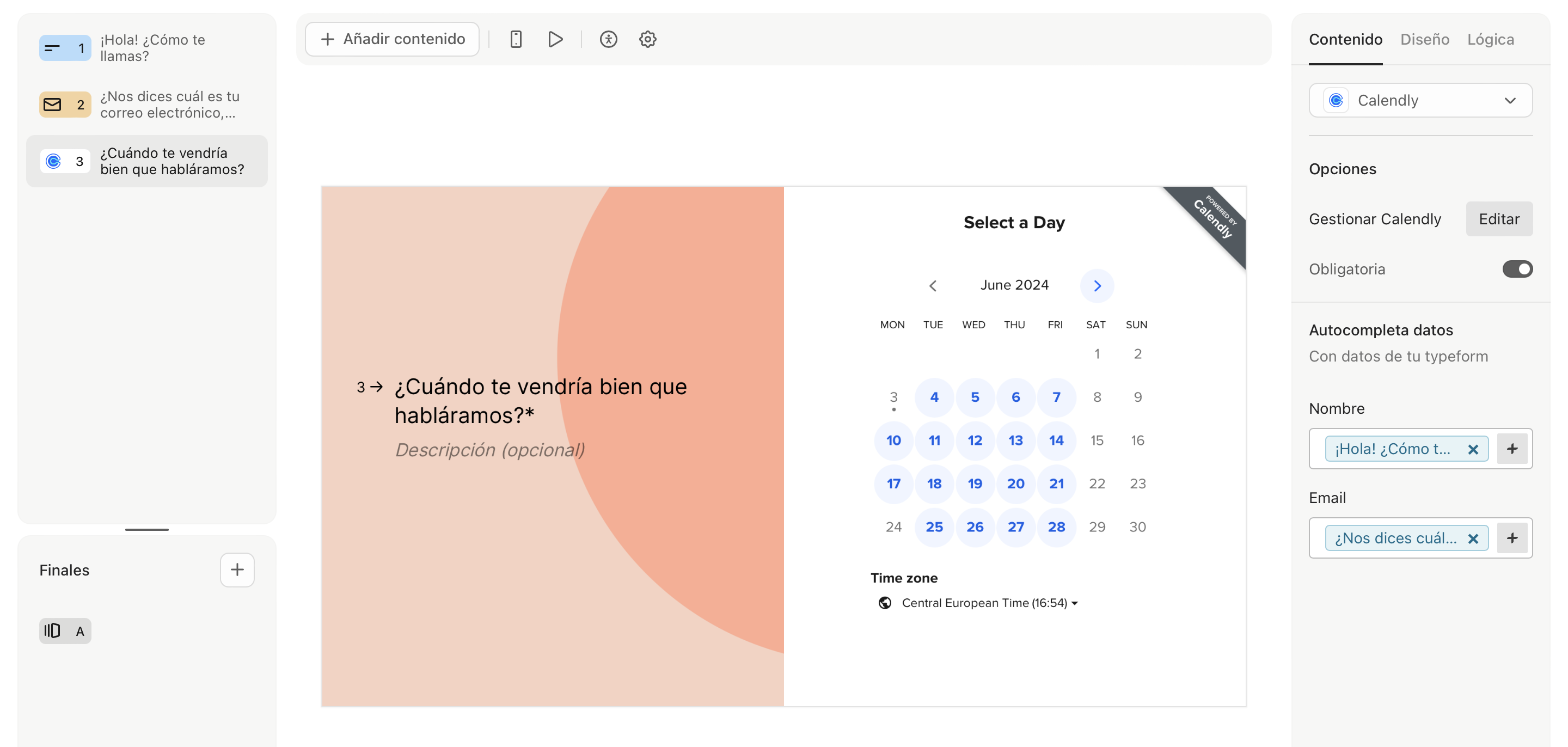Open question '¿Cuándo te vendría bien que habláramos?'
This screenshot has width=1568, height=747.
pos(146,161)
